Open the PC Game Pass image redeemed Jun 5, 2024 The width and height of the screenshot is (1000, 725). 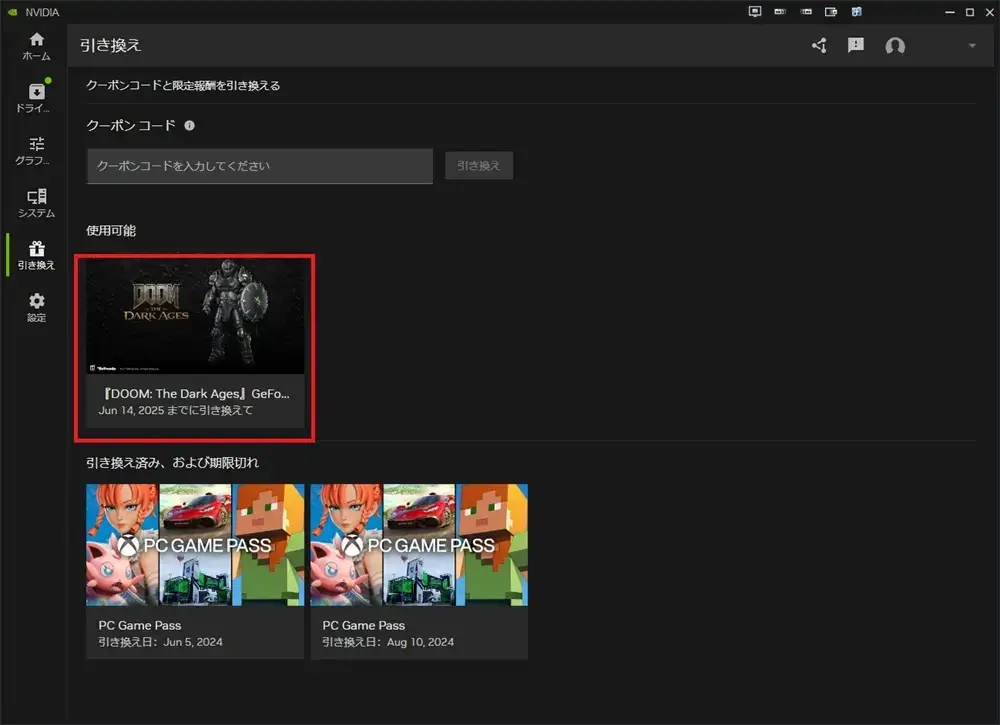(x=195, y=545)
